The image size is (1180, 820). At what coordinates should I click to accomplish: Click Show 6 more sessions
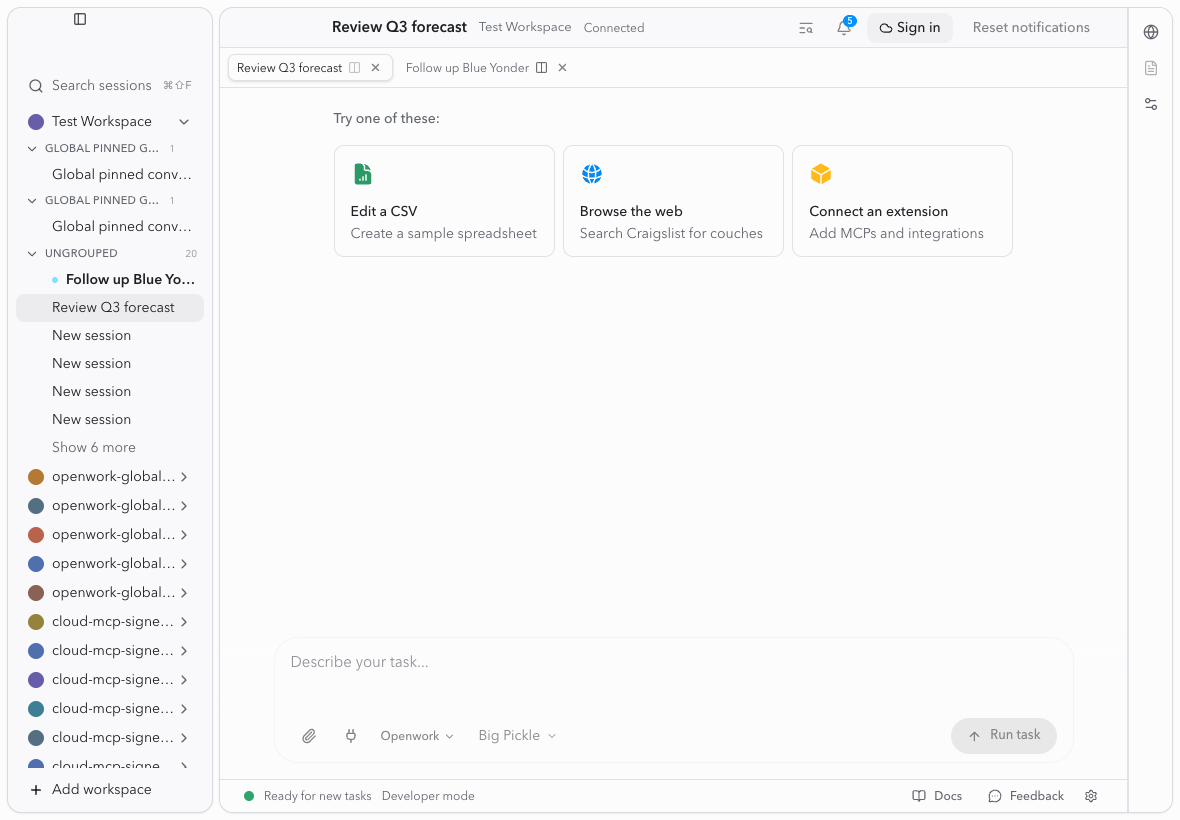click(x=94, y=448)
